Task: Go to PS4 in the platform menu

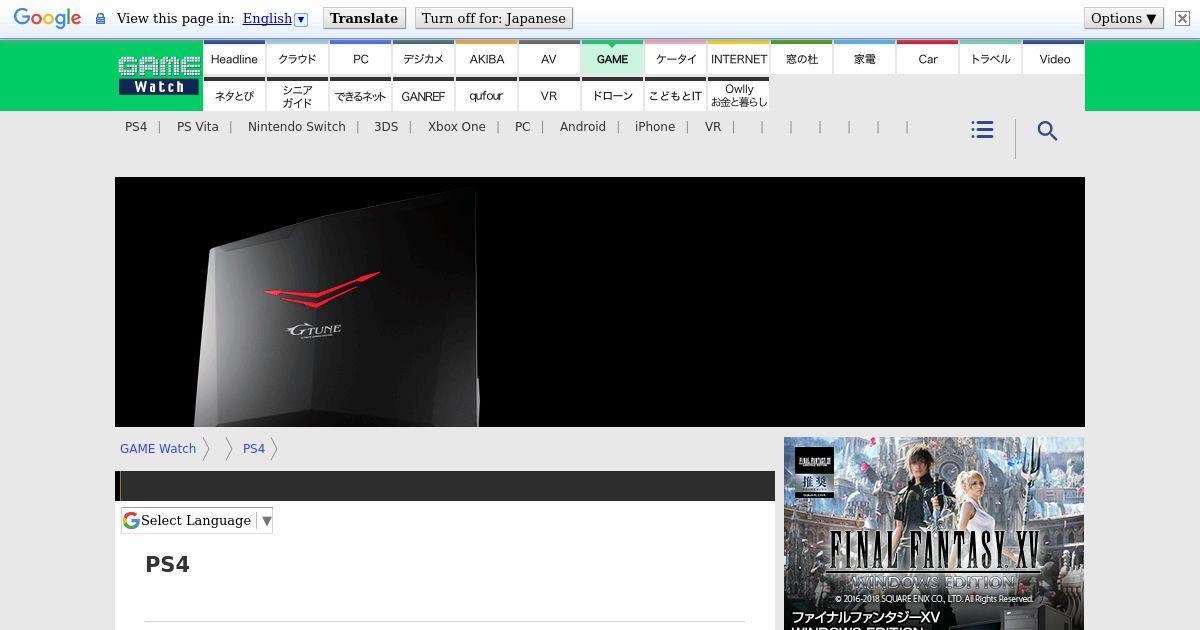Action: [136, 127]
